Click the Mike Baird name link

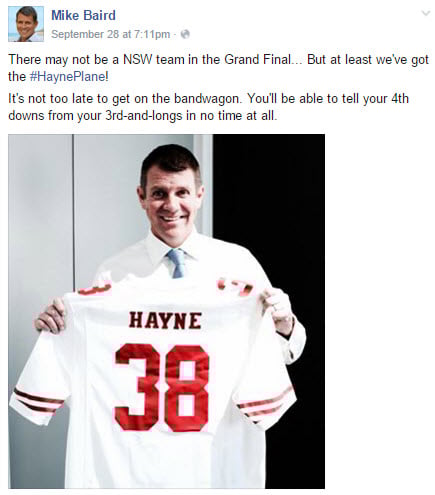point(83,15)
